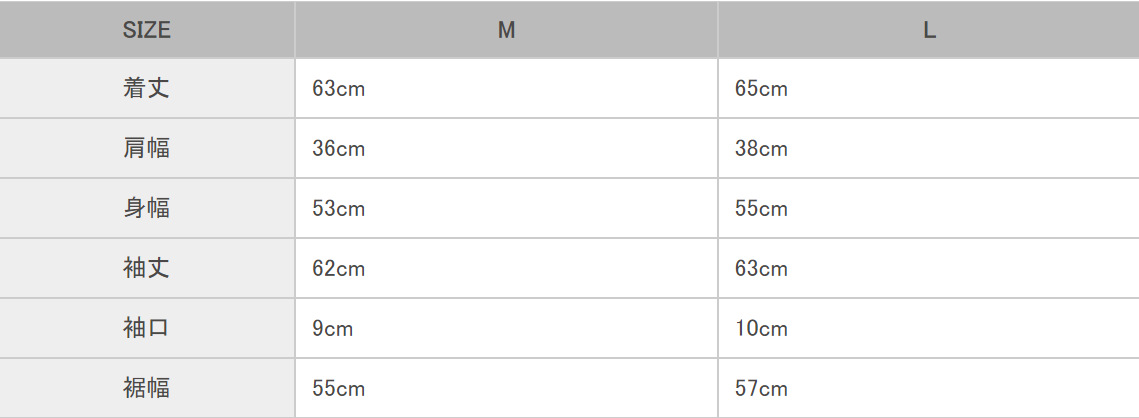Click the 53cm body width cell
Viewport: 1139px width, 418px height.
pos(338,209)
